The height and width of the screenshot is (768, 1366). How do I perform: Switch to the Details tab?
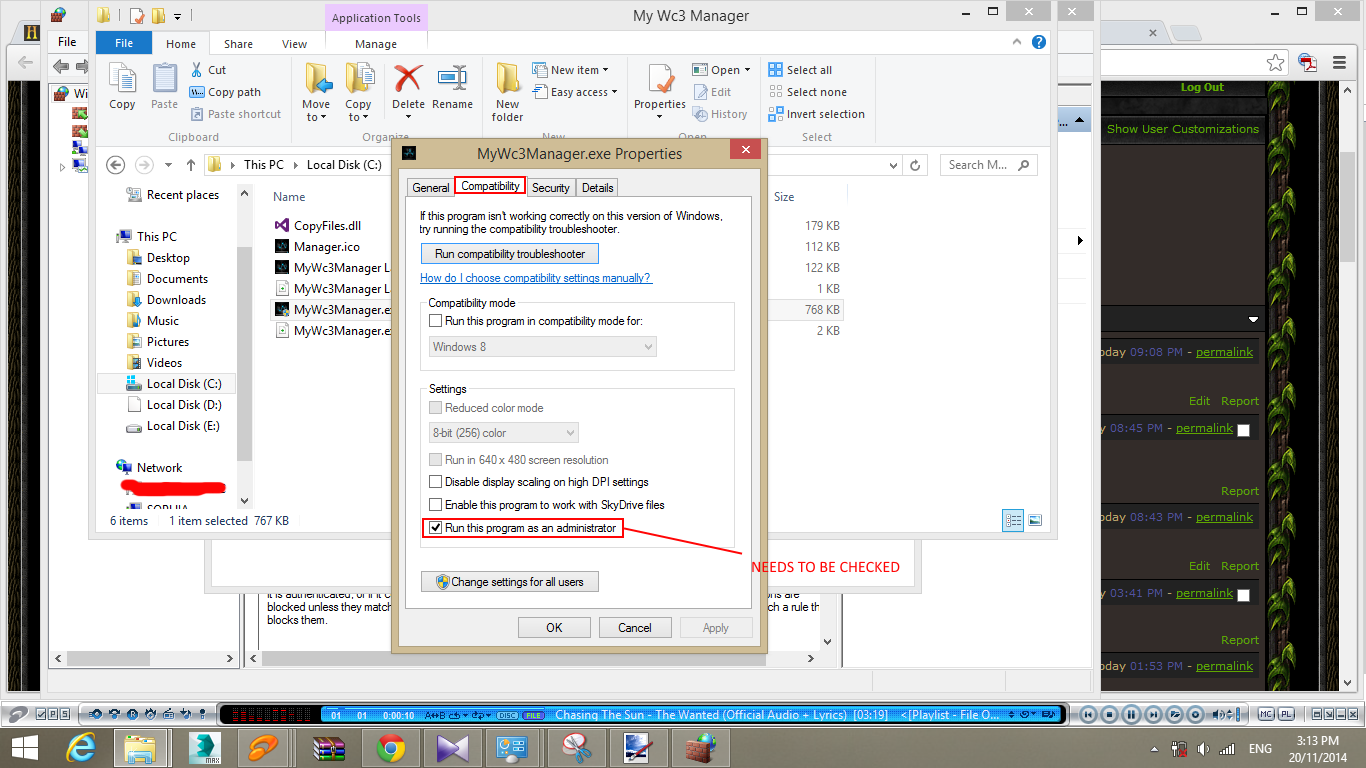tap(597, 188)
